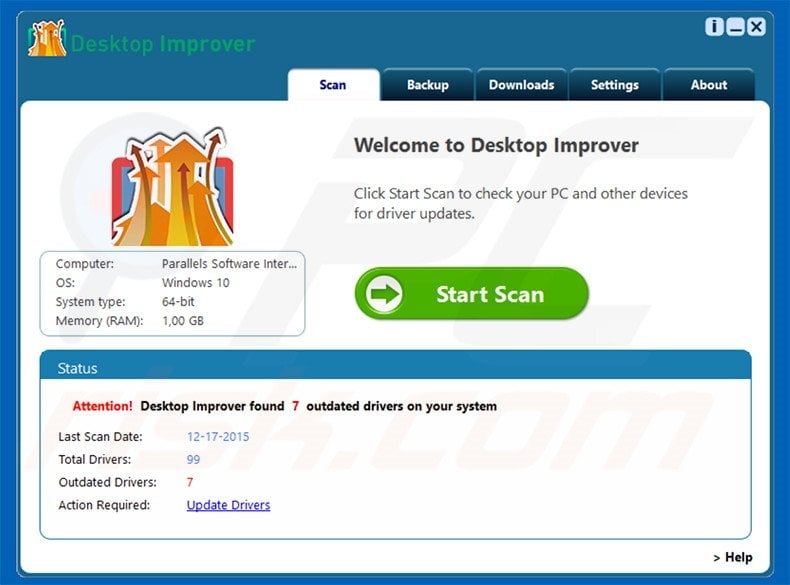Click the Outdated Drivers label
Viewport: 790px width, 585px height.
(x=108, y=482)
